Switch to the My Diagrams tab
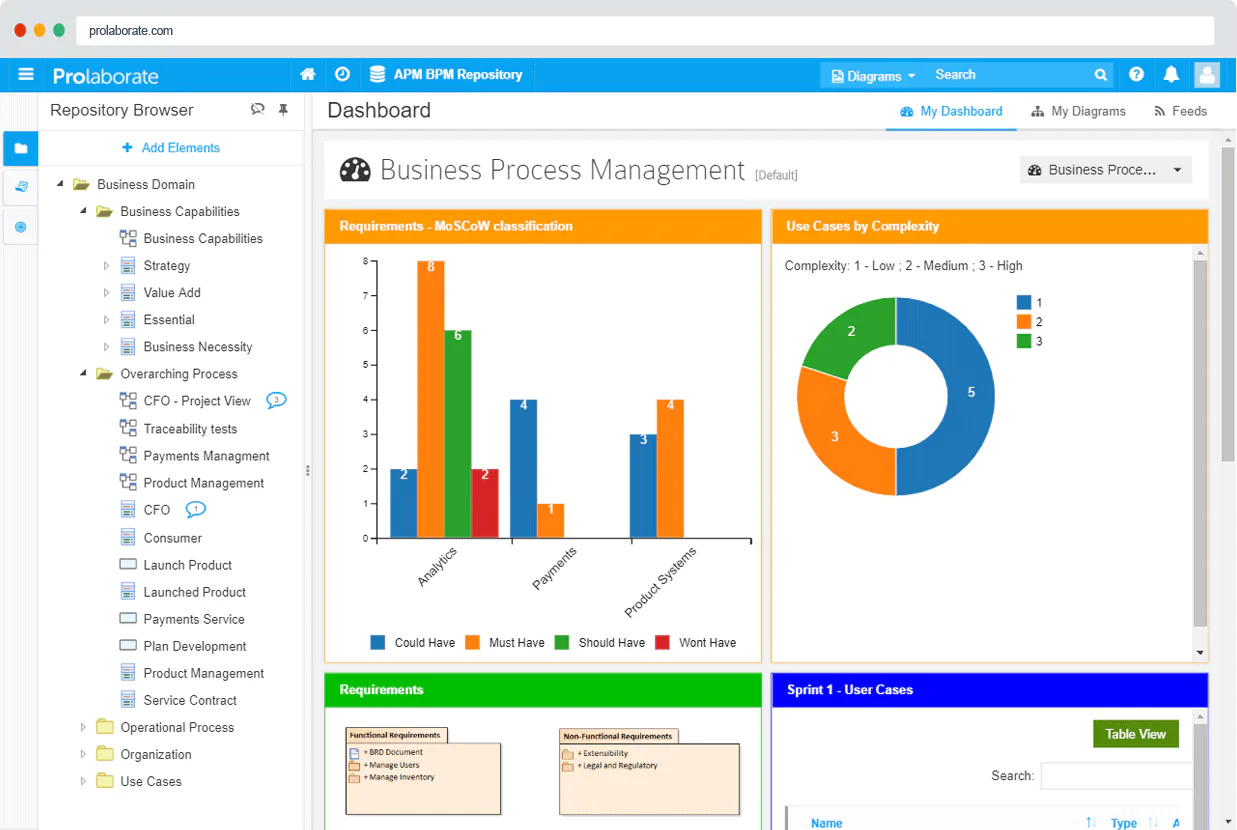The width and height of the screenshot is (1237, 830). 1079,111
